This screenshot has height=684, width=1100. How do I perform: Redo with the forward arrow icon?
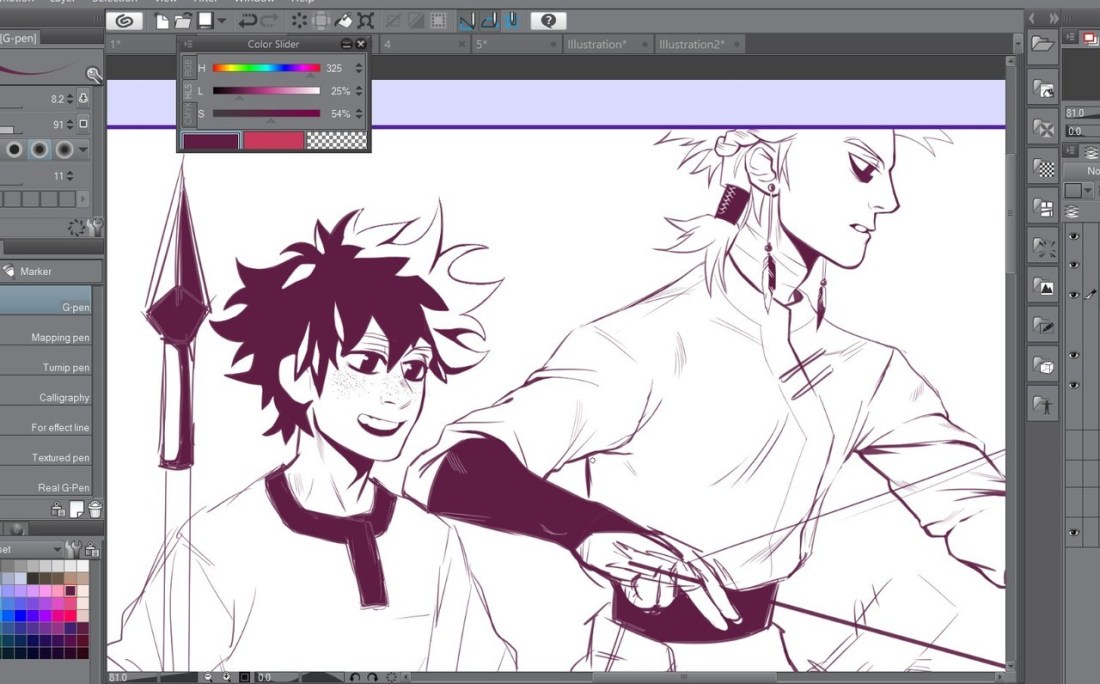pos(269,21)
